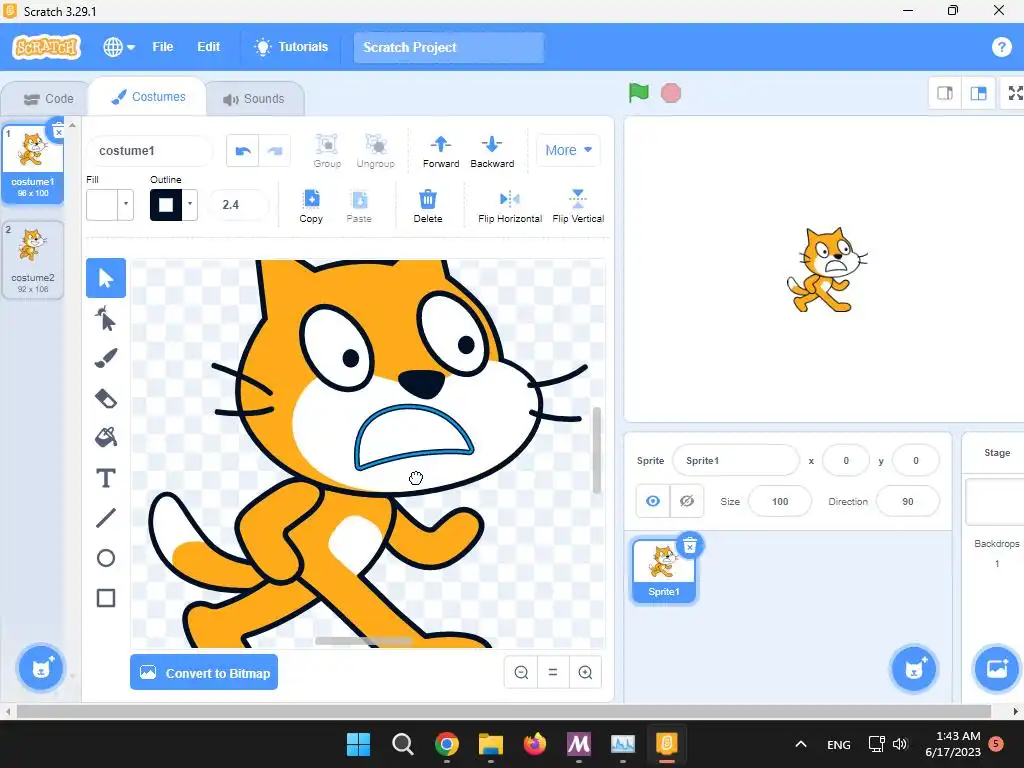Switch to the Code tab

(x=48, y=99)
